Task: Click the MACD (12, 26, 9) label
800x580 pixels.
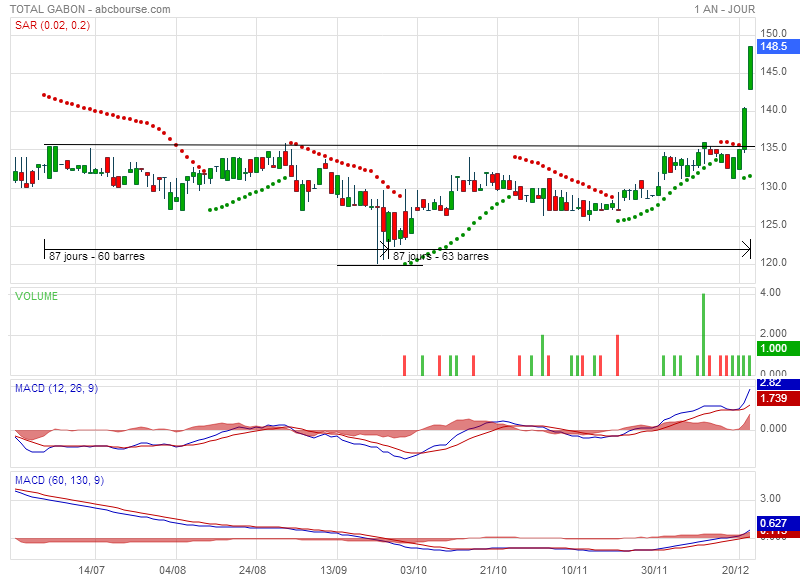Action: pos(56,389)
